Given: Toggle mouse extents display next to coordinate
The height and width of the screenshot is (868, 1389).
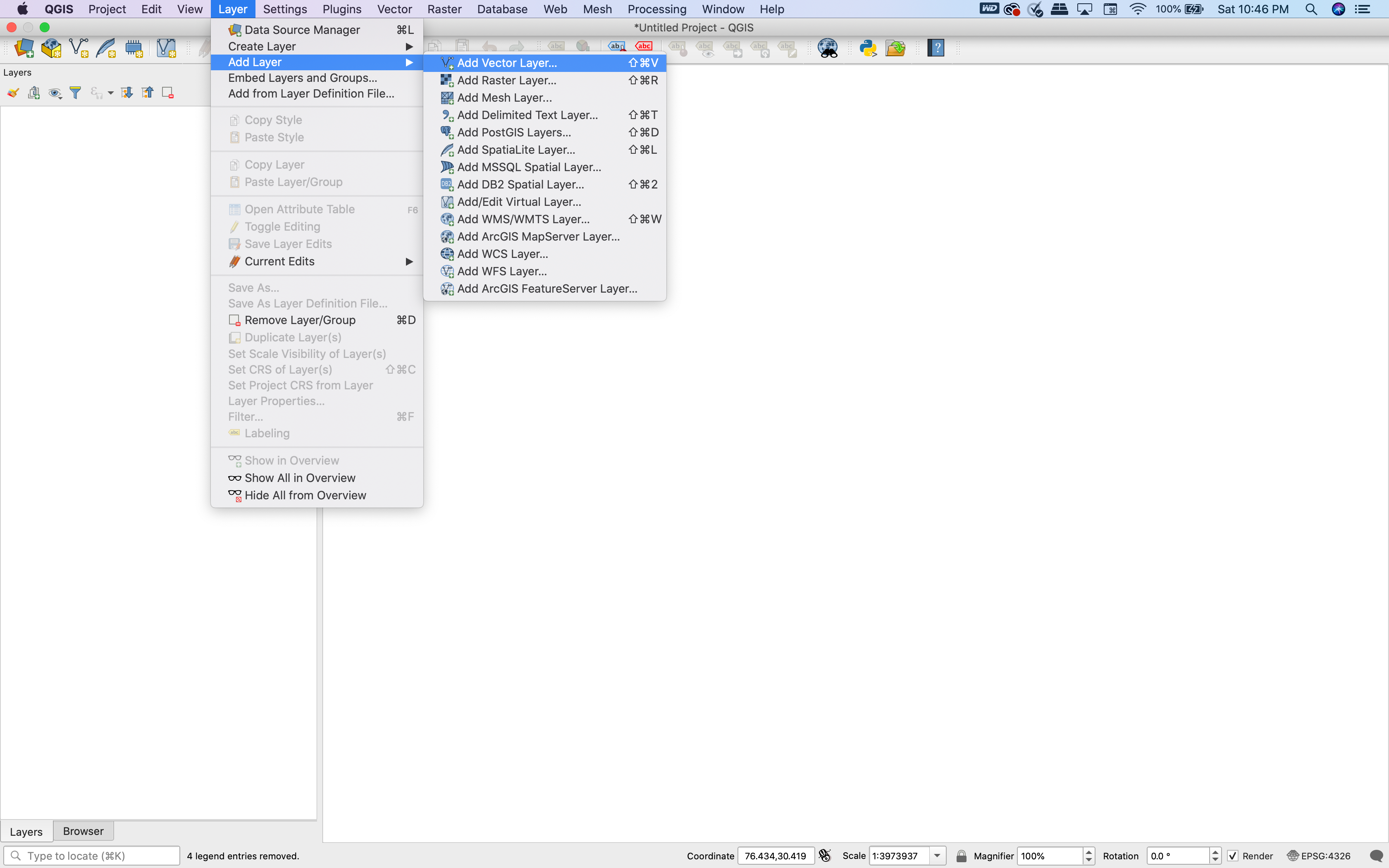Looking at the screenshot, I should (825, 856).
